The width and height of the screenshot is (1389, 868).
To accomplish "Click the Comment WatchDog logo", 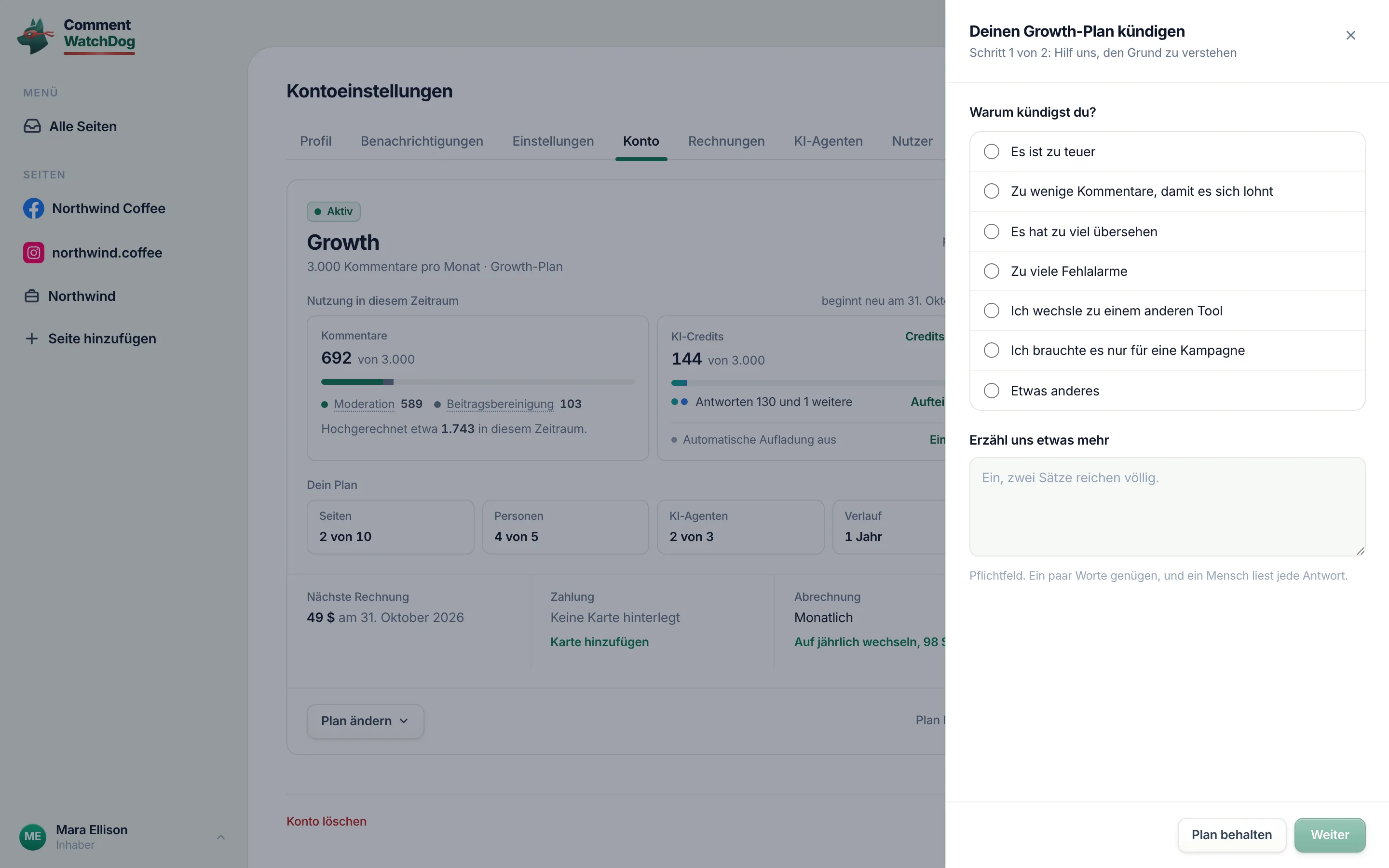I will [x=76, y=36].
